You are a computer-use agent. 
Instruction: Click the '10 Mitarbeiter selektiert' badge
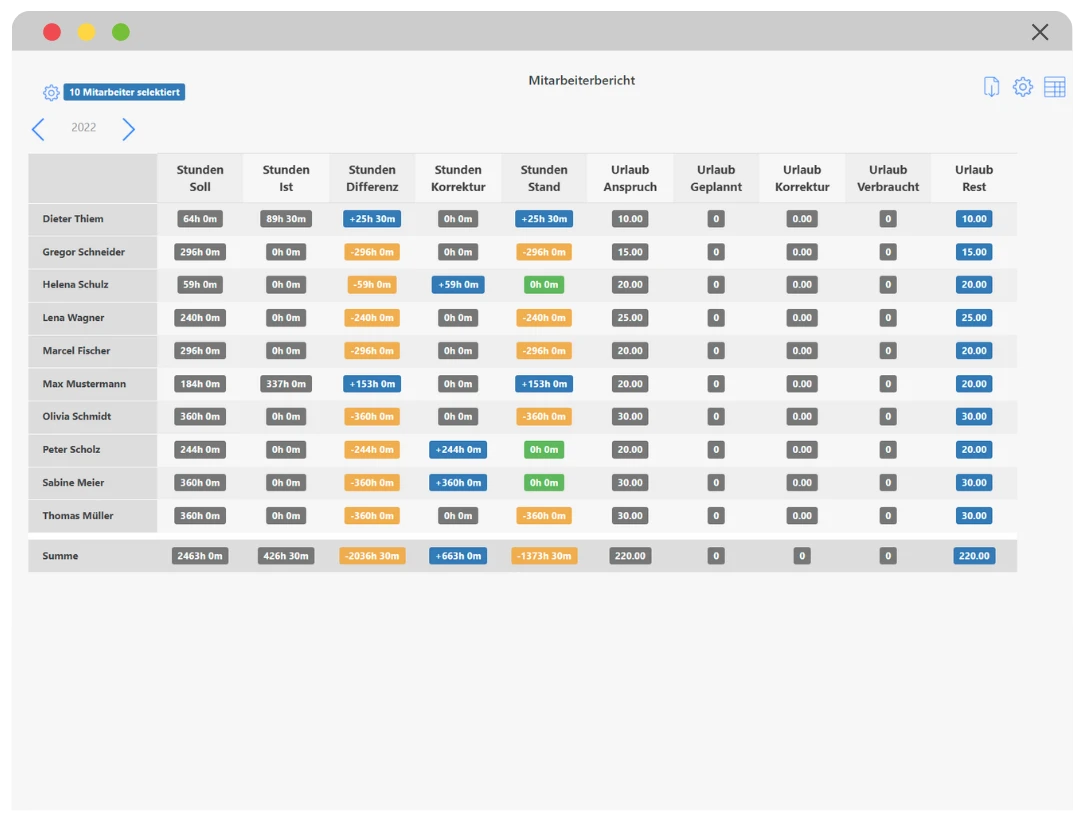124,92
